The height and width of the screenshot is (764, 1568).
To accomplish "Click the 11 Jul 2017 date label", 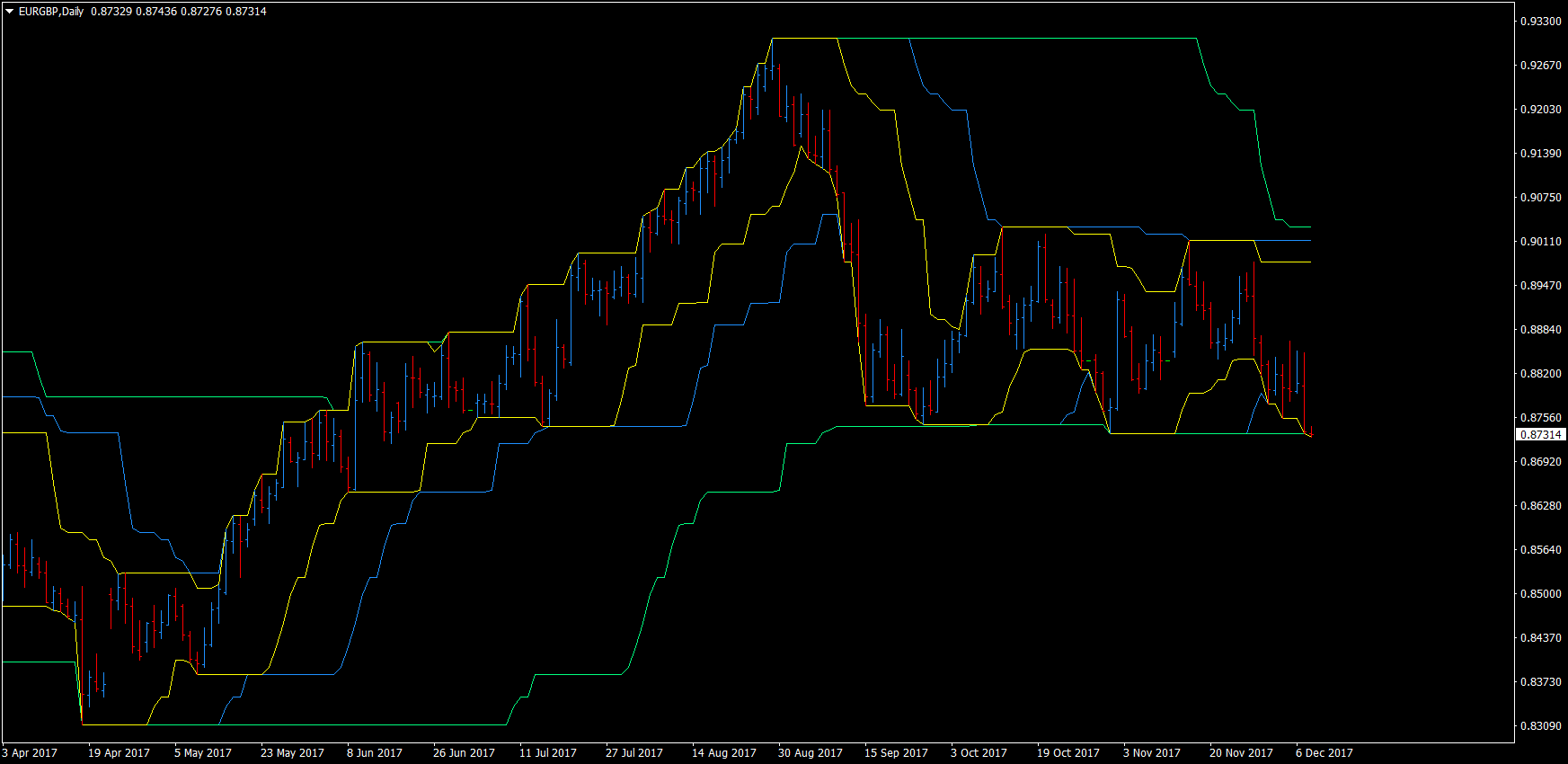I will [548, 753].
